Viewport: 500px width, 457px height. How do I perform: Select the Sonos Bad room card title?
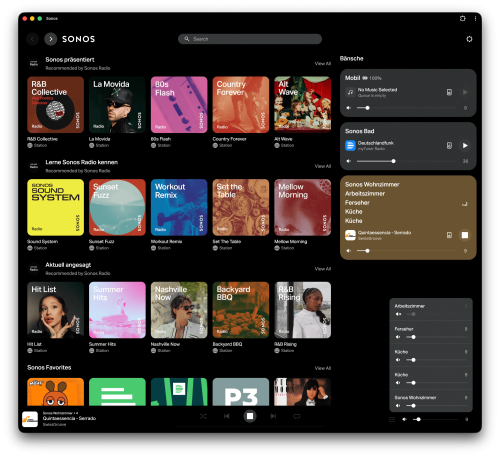[x=359, y=131]
